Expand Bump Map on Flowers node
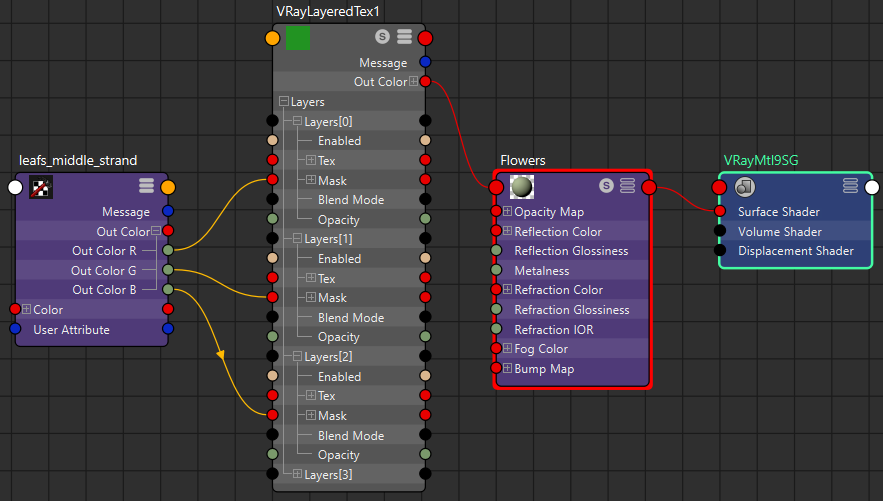Image resolution: width=883 pixels, height=501 pixels. click(x=507, y=368)
